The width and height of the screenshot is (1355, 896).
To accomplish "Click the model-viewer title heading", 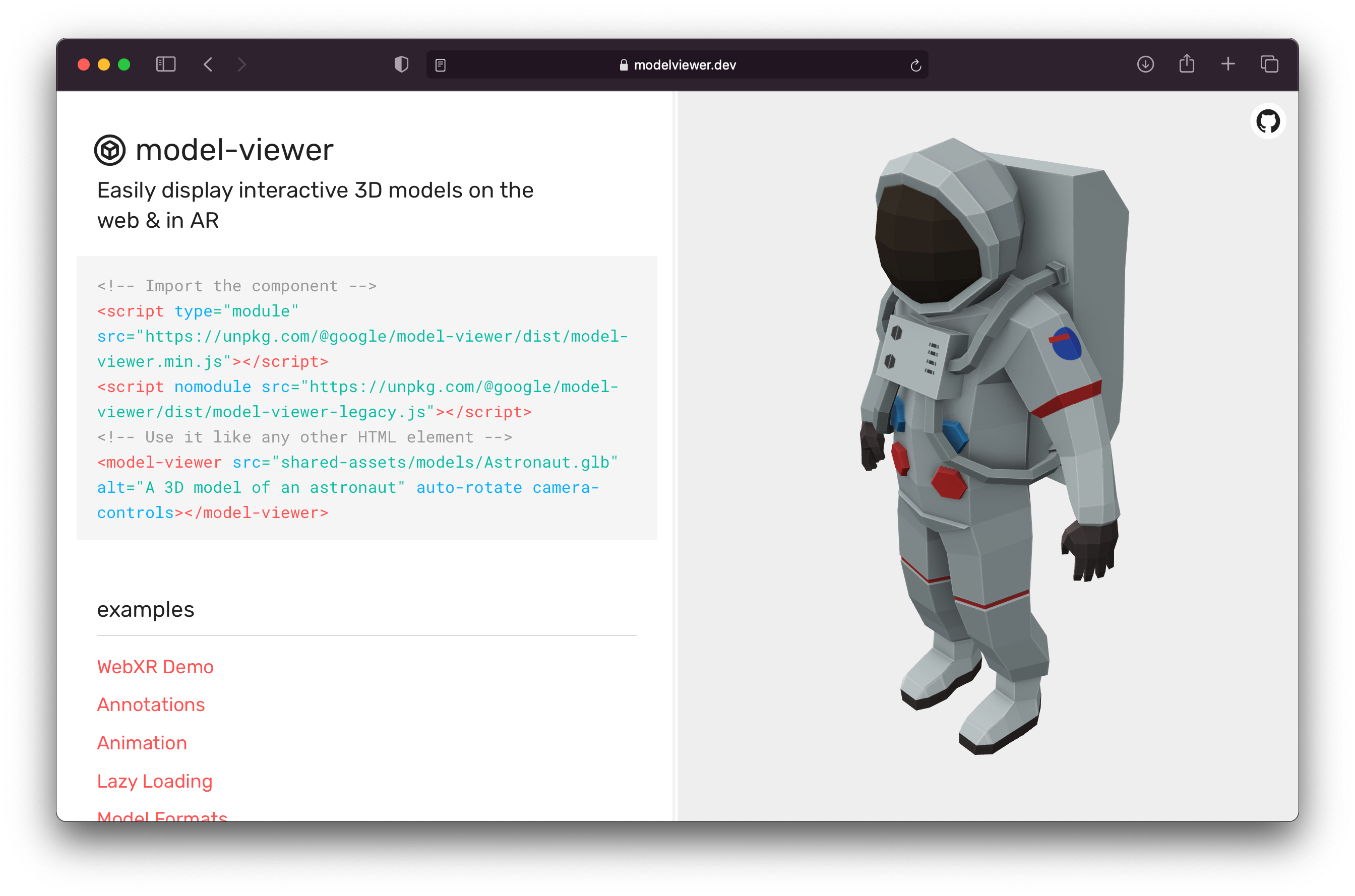I will tap(234, 150).
